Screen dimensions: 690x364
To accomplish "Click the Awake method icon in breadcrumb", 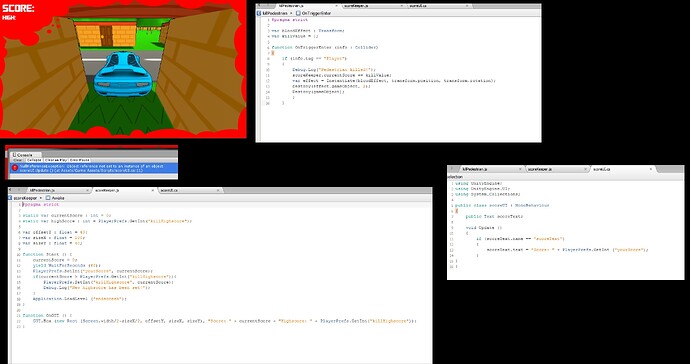I will 48,198.
